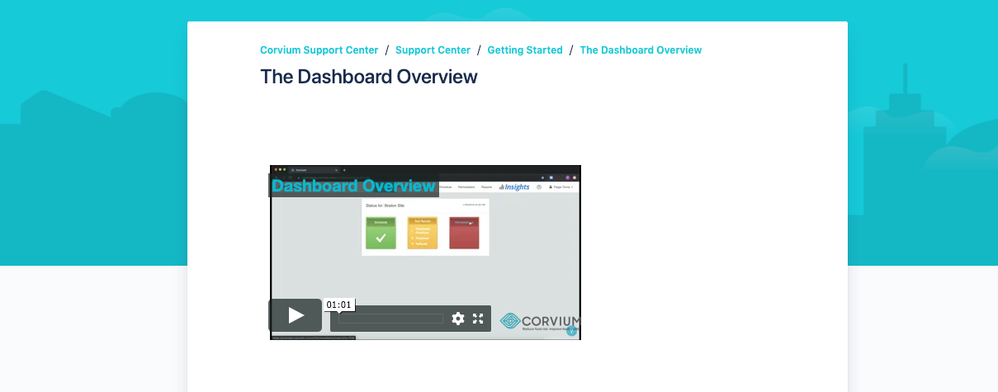The image size is (998, 392).
Task: Click the yellow Test Results tile in video
Action: pyautogui.click(x=422, y=233)
